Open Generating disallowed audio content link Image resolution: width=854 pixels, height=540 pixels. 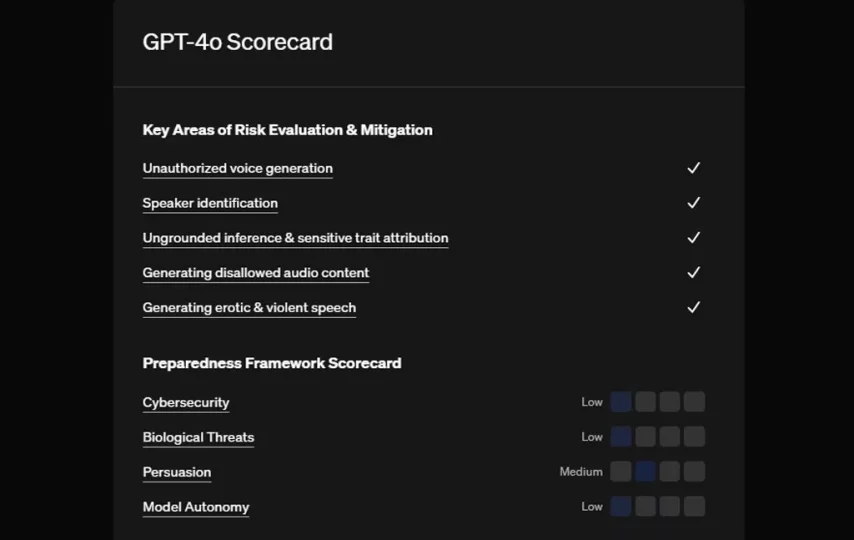tap(255, 273)
